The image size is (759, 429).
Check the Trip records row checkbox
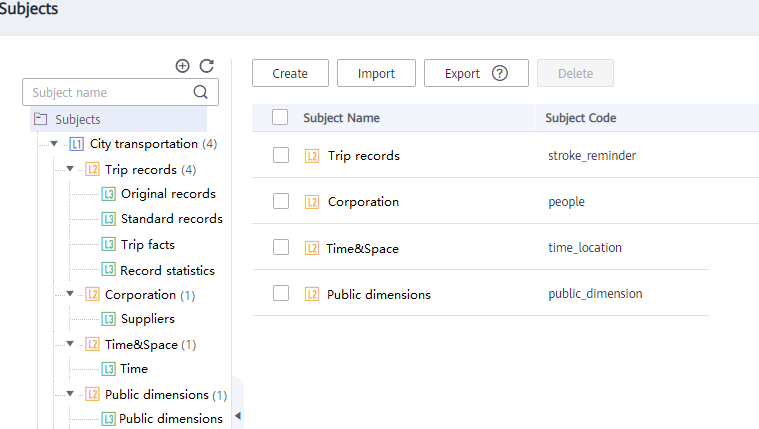pos(281,155)
